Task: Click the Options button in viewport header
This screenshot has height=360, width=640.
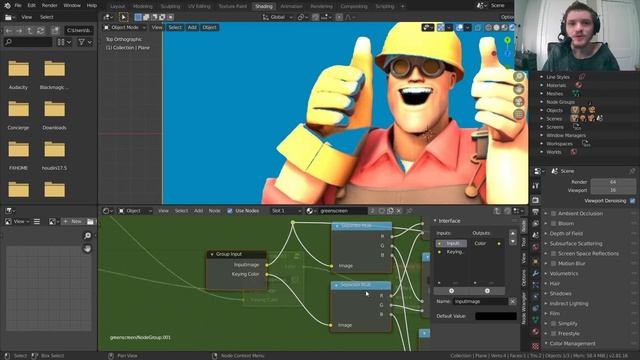Action: [507, 17]
